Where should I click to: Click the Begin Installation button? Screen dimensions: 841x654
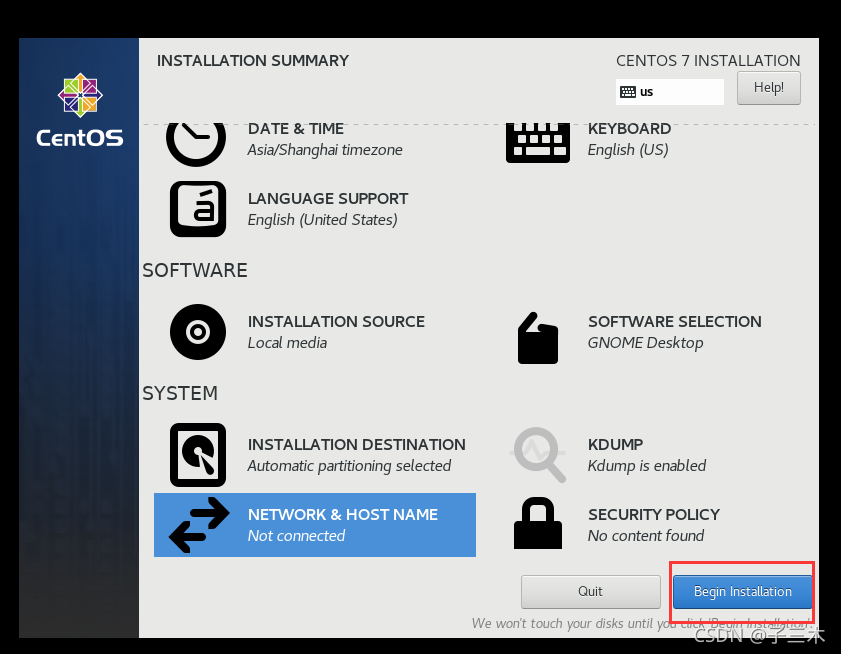pos(742,592)
